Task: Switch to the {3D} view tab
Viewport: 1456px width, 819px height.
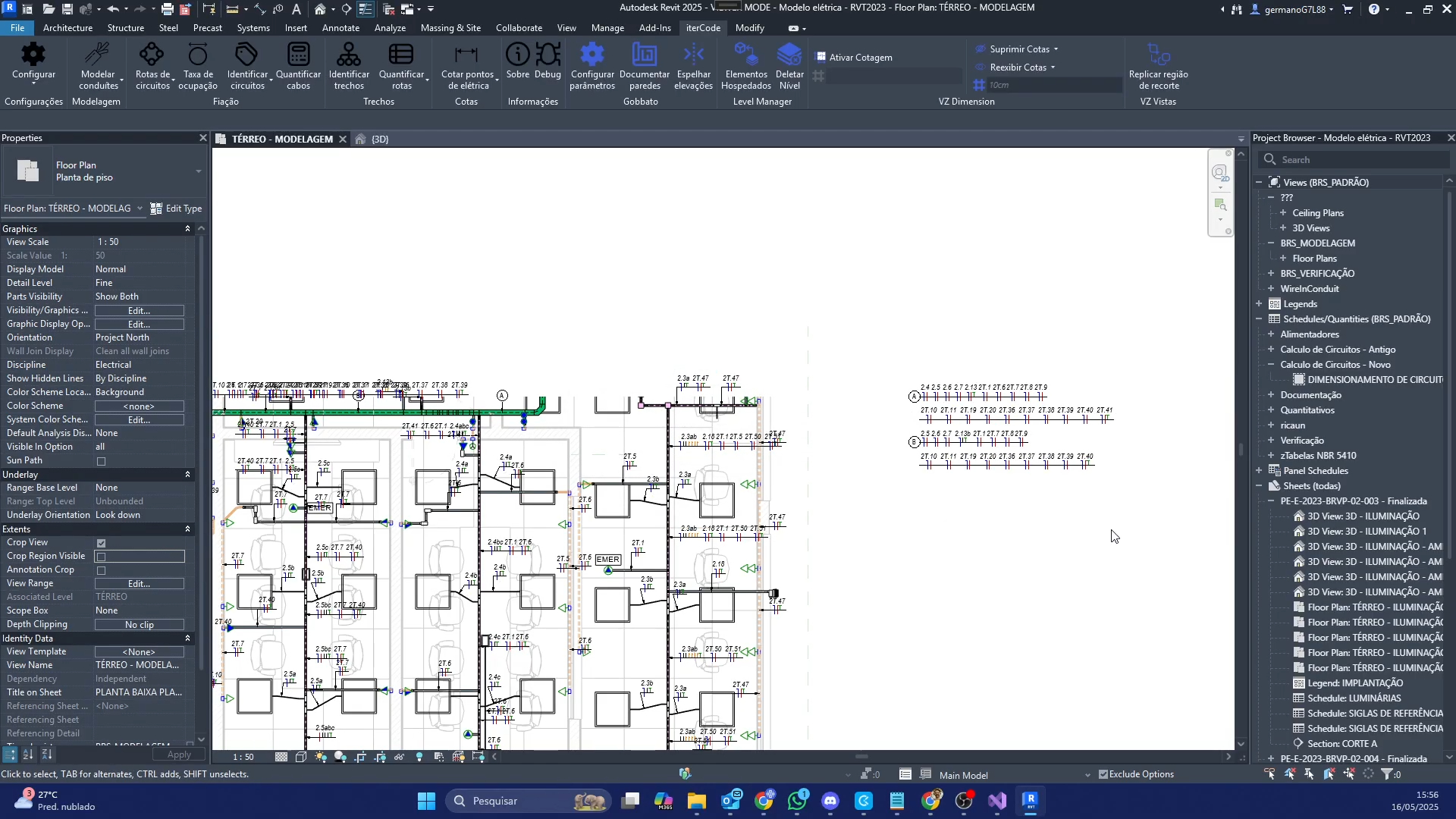Action: [379, 140]
